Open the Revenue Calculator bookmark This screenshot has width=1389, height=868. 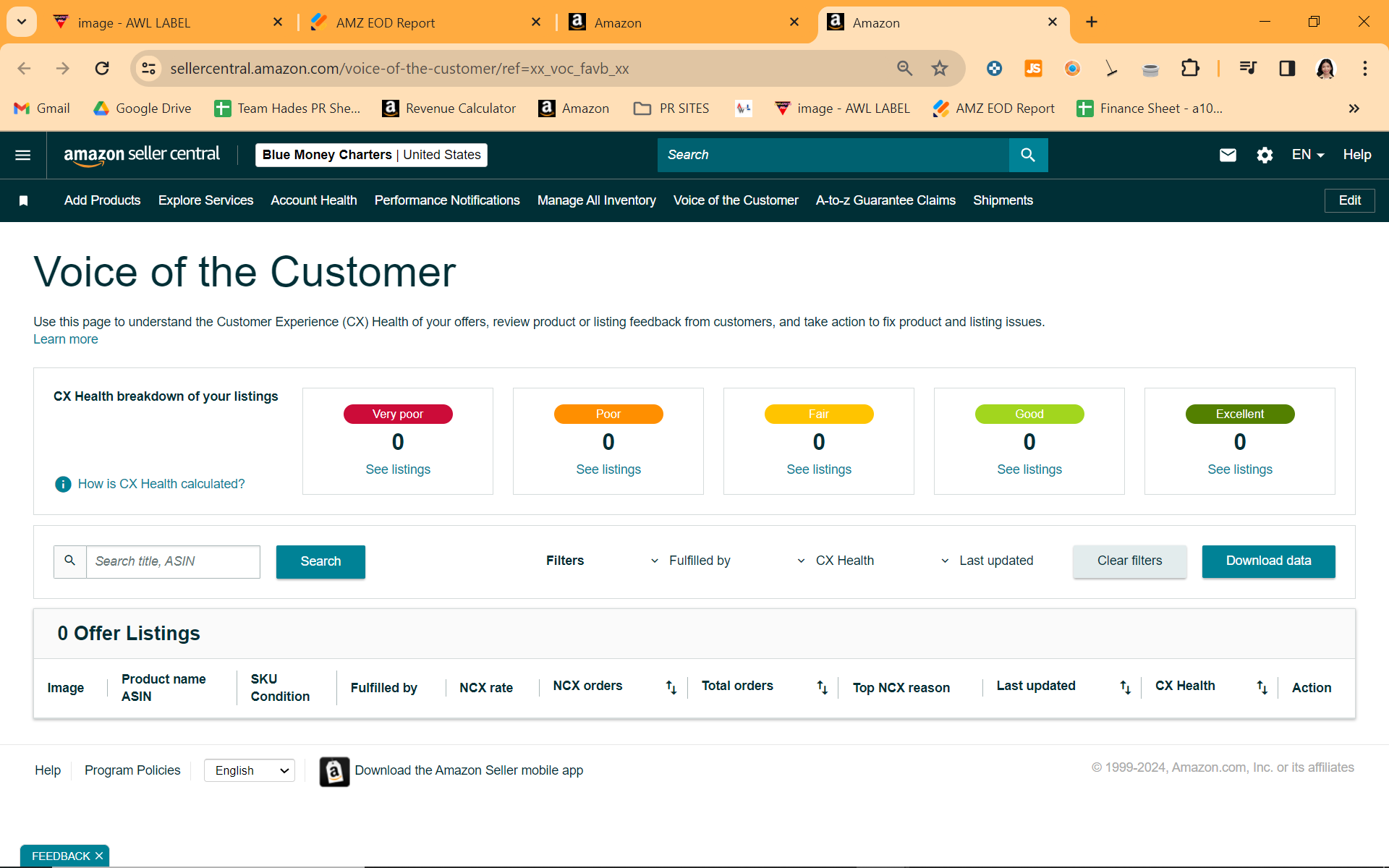[449, 109]
